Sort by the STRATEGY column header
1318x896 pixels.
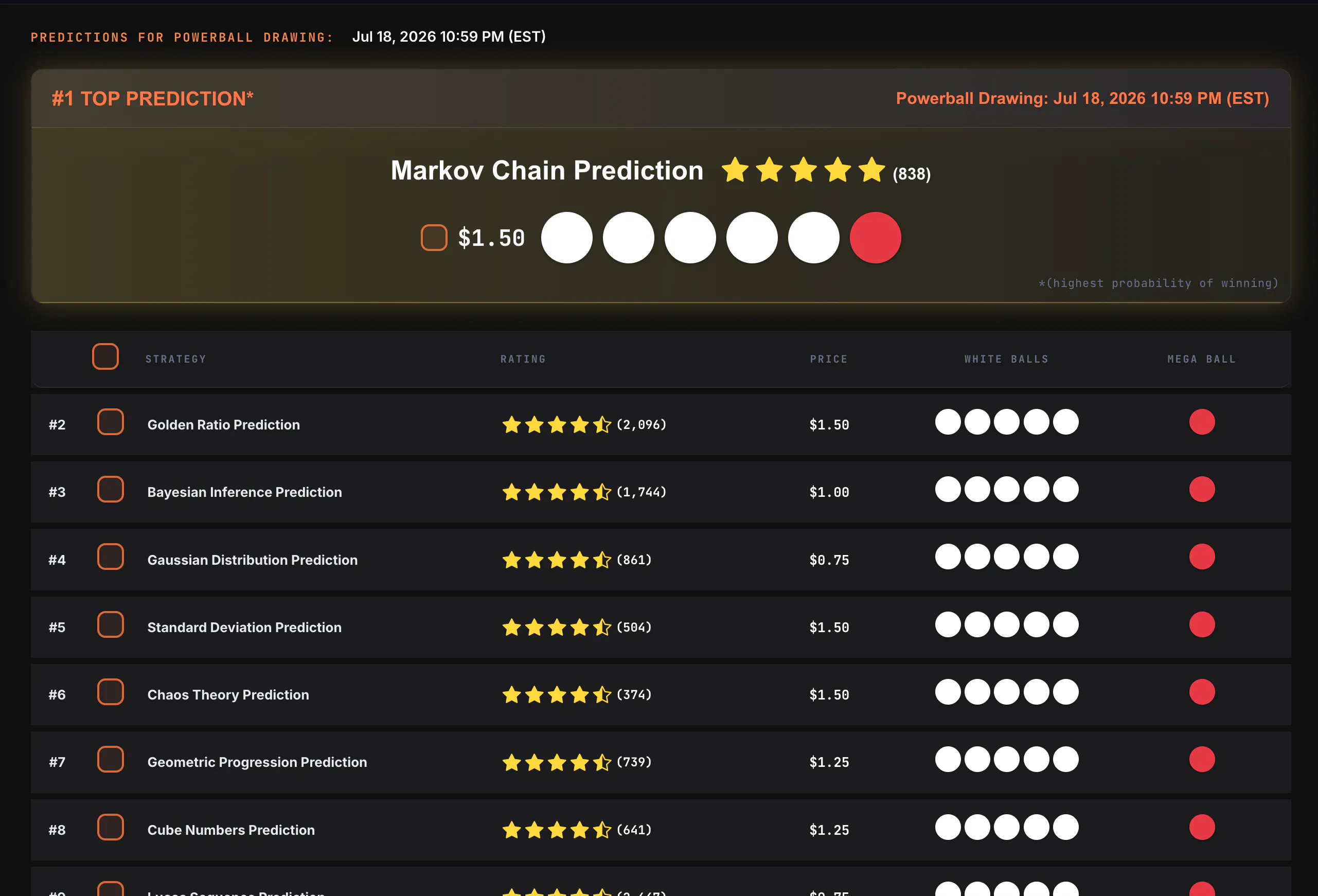click(x=176, y=359)
